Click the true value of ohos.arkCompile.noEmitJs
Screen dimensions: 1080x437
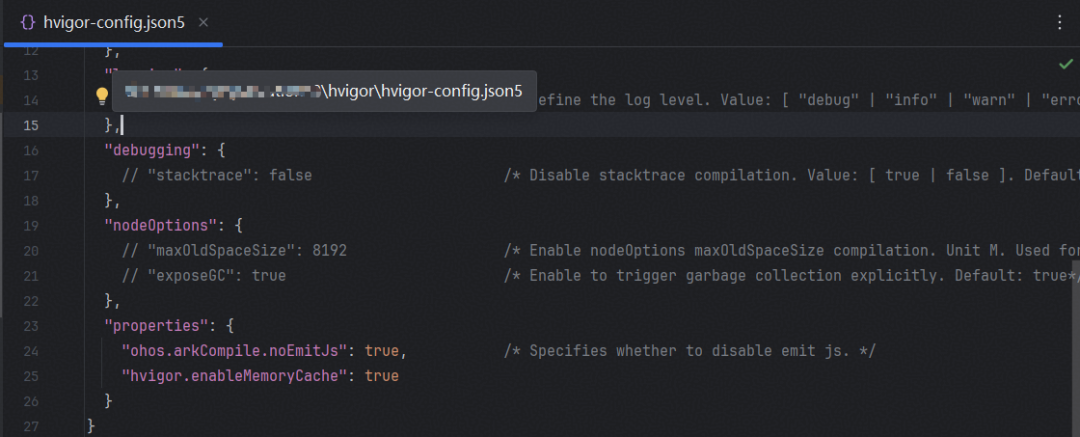click(x=382, y=351)
